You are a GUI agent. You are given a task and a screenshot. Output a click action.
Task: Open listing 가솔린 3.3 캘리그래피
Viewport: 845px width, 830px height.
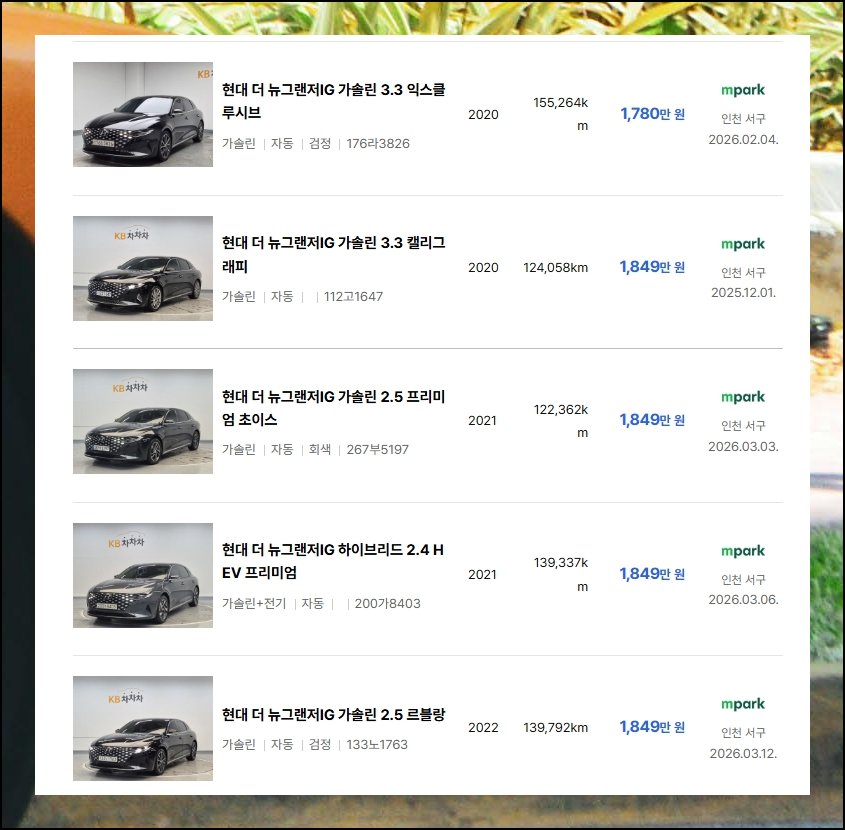334,254
